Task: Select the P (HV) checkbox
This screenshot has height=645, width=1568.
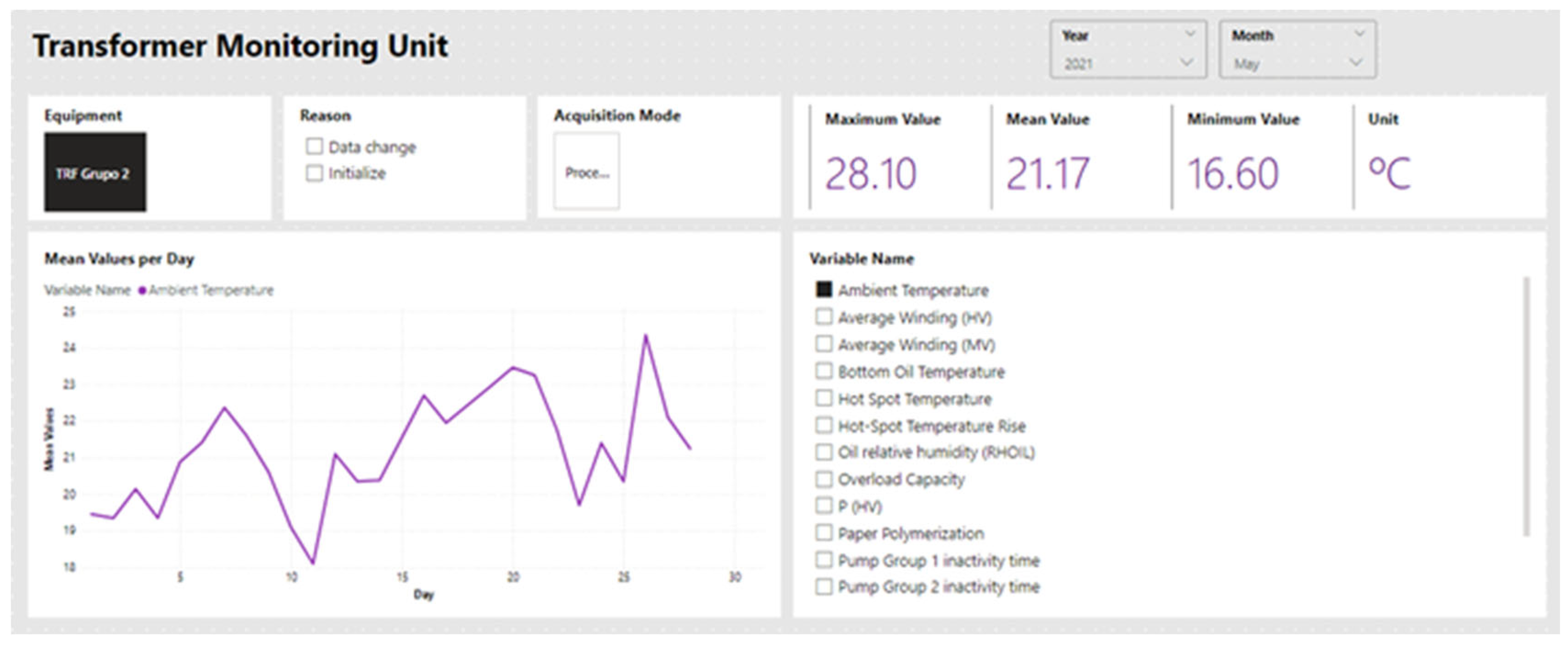Action: pos(823,505)
